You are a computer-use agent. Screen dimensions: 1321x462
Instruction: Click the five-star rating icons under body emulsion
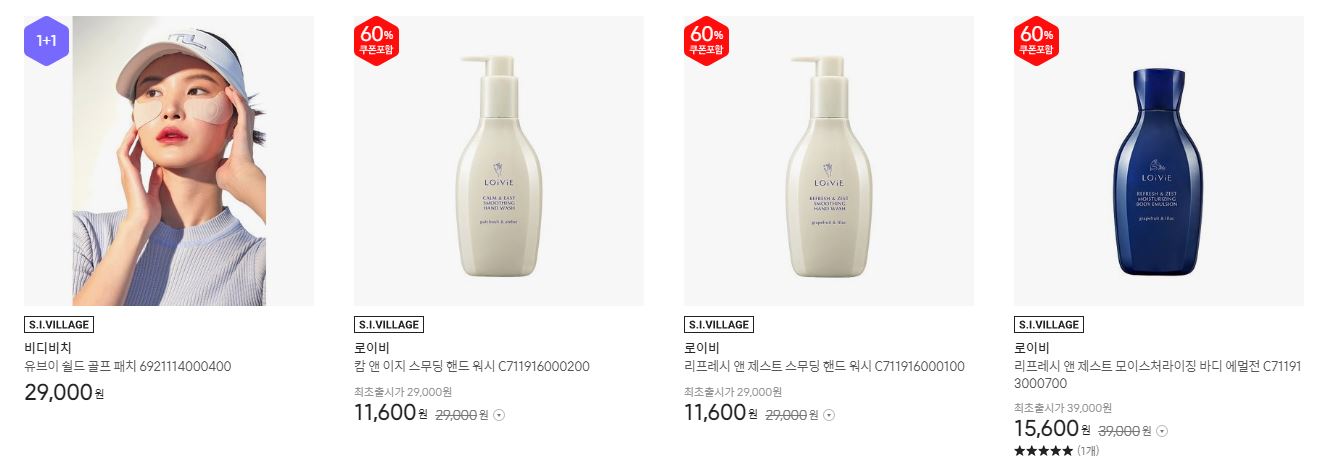(x=1043, y=451)
